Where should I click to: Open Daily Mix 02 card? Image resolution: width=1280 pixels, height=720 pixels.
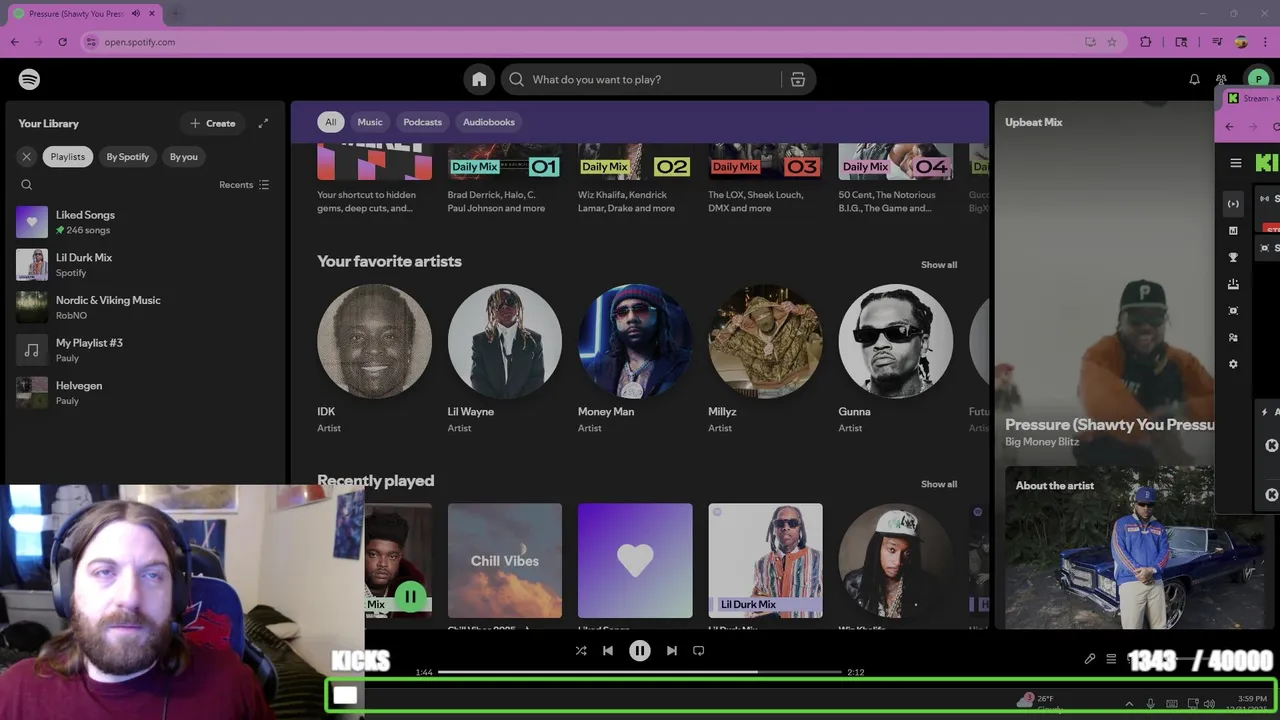click(x=634, y=178)
